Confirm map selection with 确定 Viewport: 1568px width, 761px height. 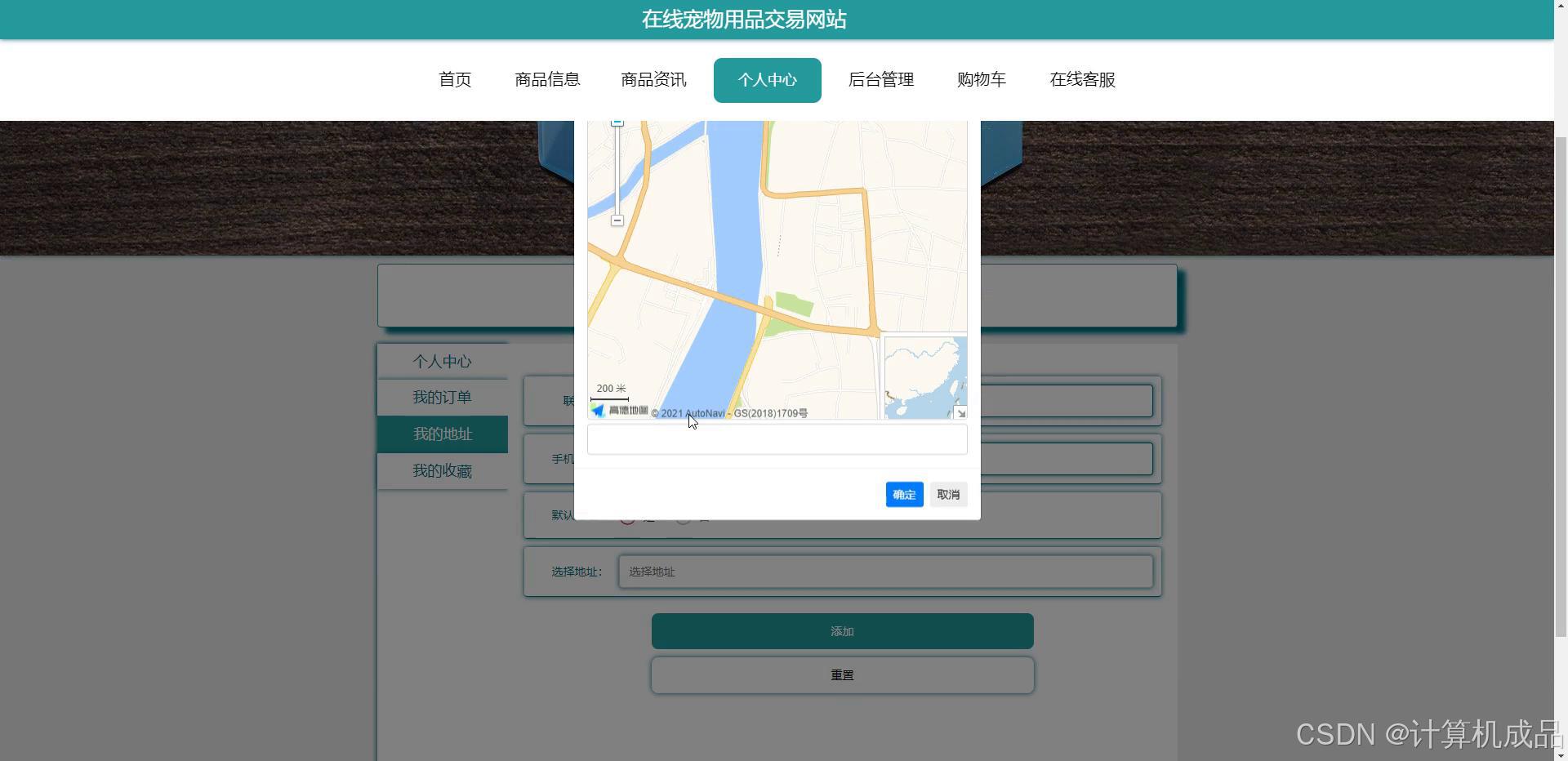904,494
